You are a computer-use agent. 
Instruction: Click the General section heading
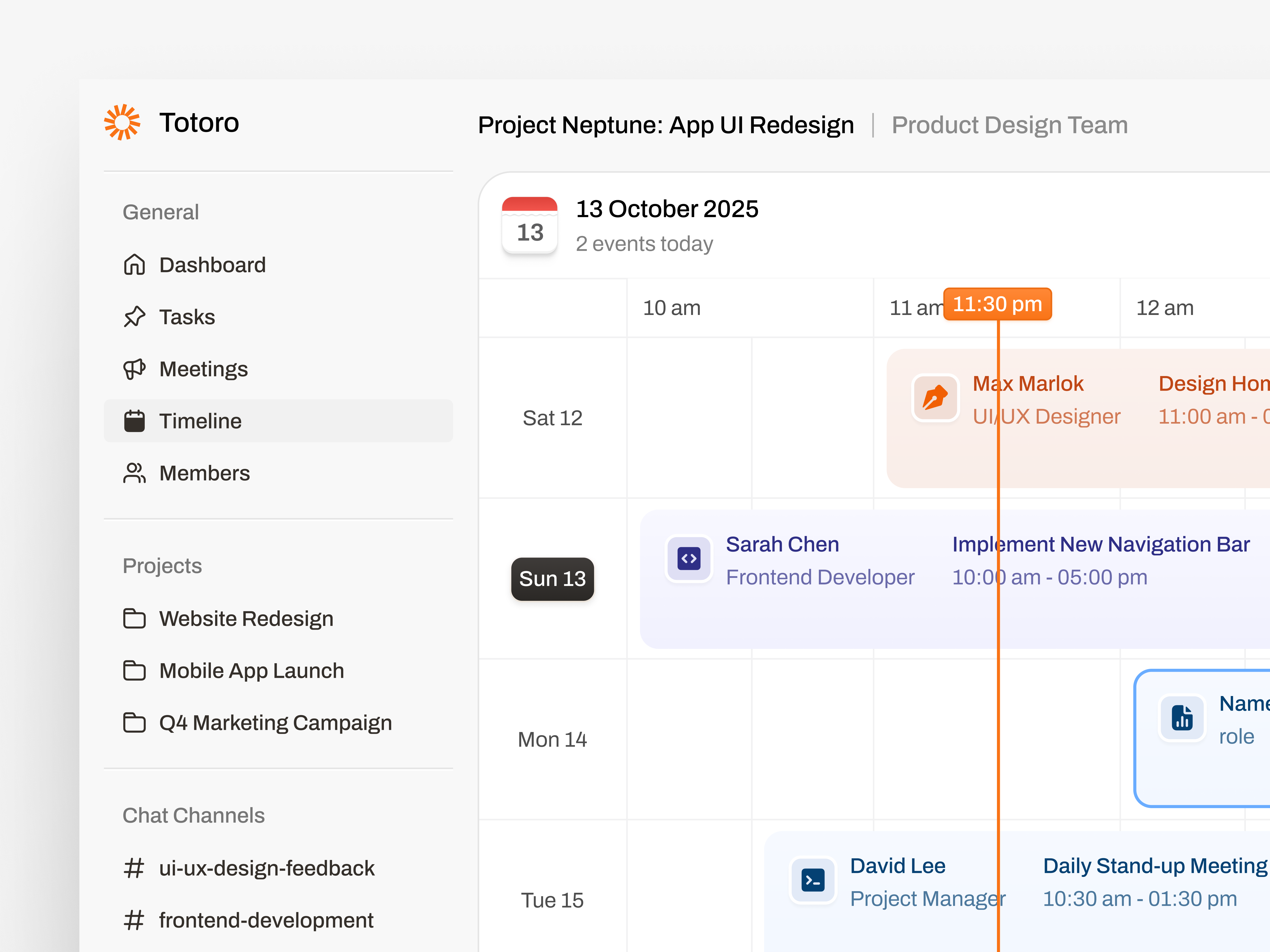pos(161,212)
